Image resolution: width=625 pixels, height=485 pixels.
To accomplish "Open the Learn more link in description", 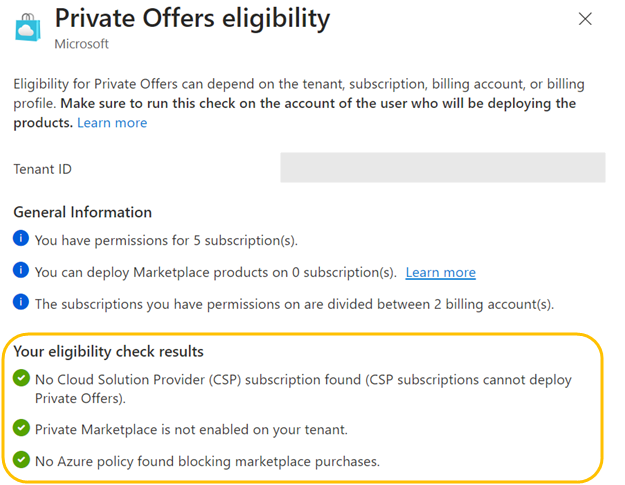I will click(x=112, y=123).
